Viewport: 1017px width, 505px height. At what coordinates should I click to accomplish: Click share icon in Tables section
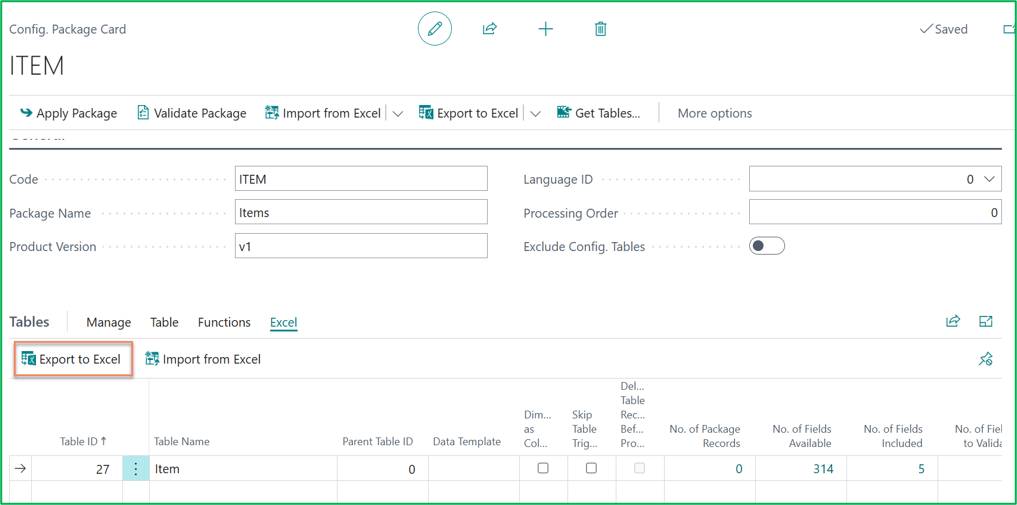point(953,322)
